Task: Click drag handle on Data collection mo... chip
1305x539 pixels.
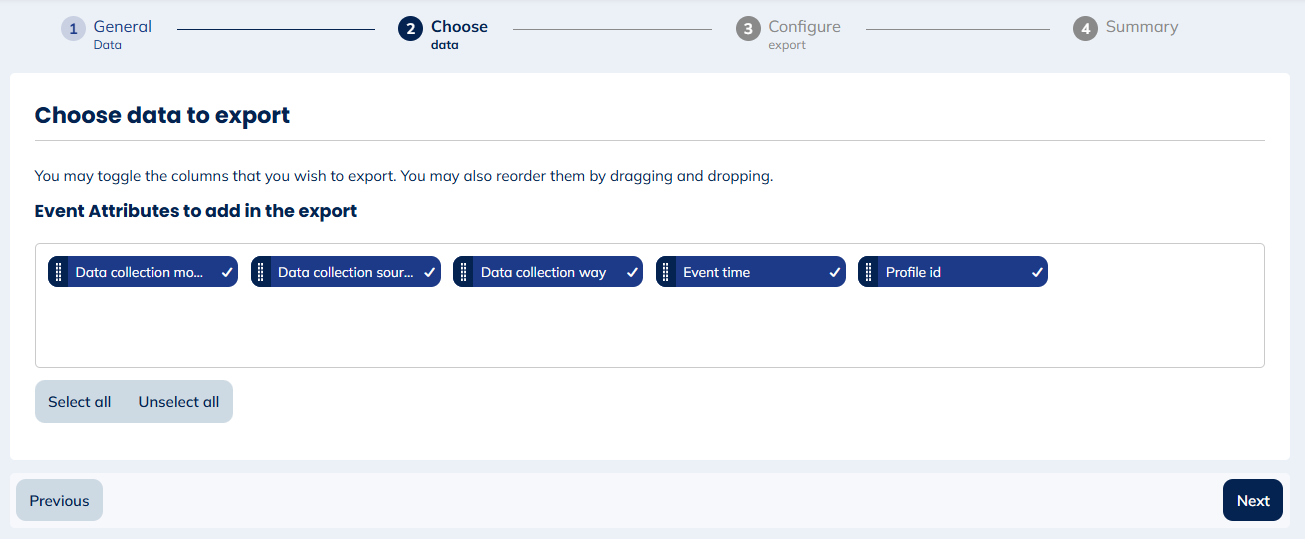Action: [x=59, y=272]
